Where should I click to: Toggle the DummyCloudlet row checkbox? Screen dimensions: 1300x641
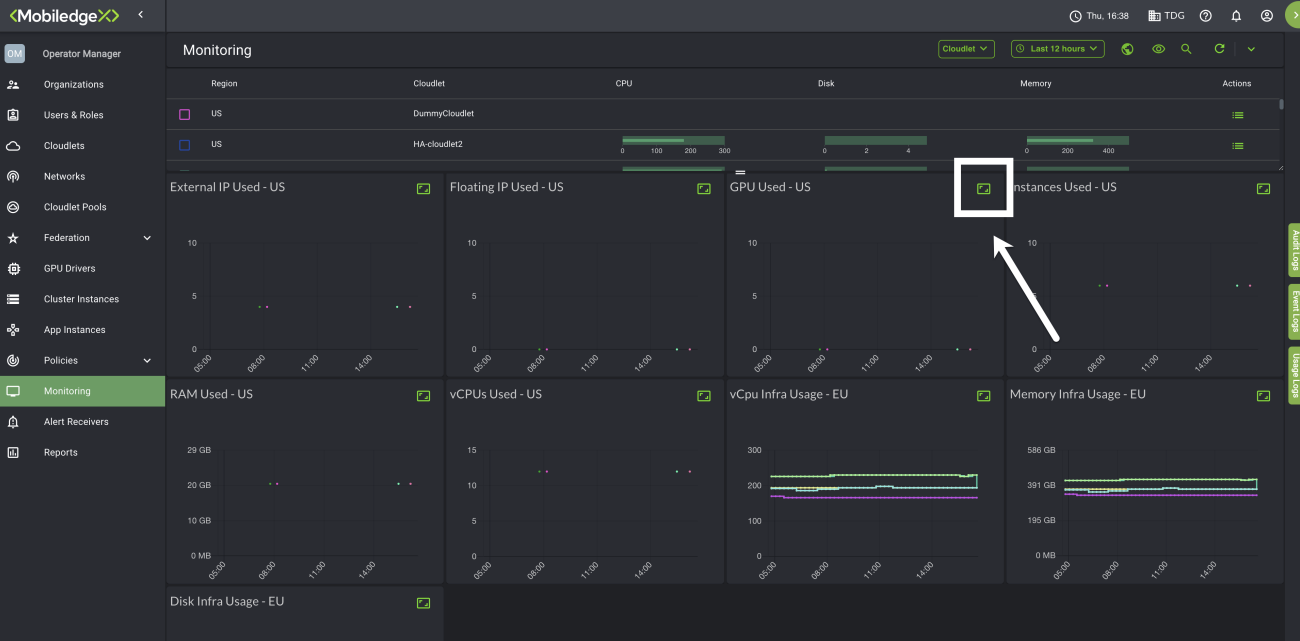[x=184, y=114]
